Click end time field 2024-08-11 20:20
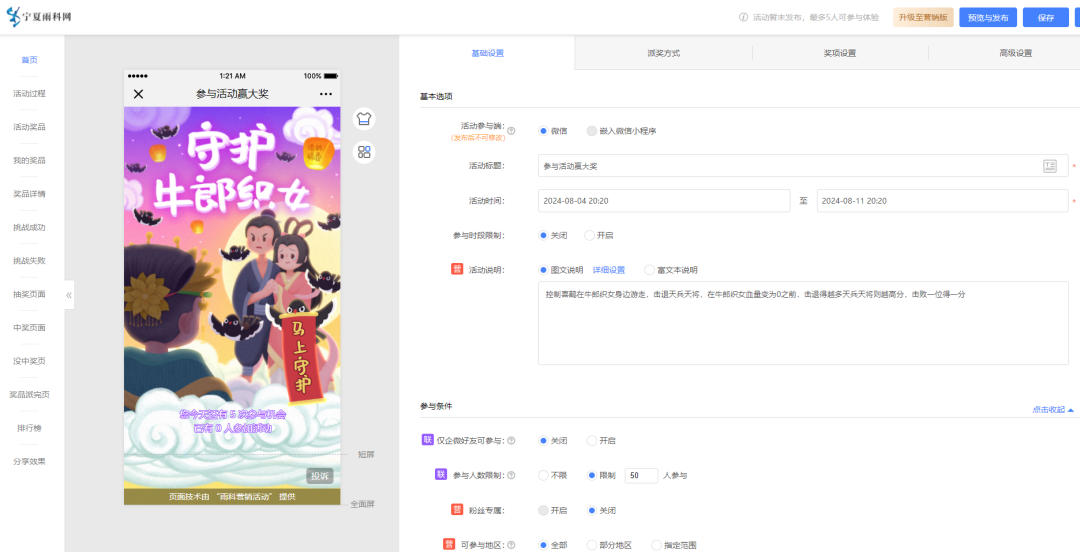Image resolution: width=1080 pixels, height=552 pixels. (942, 201)
